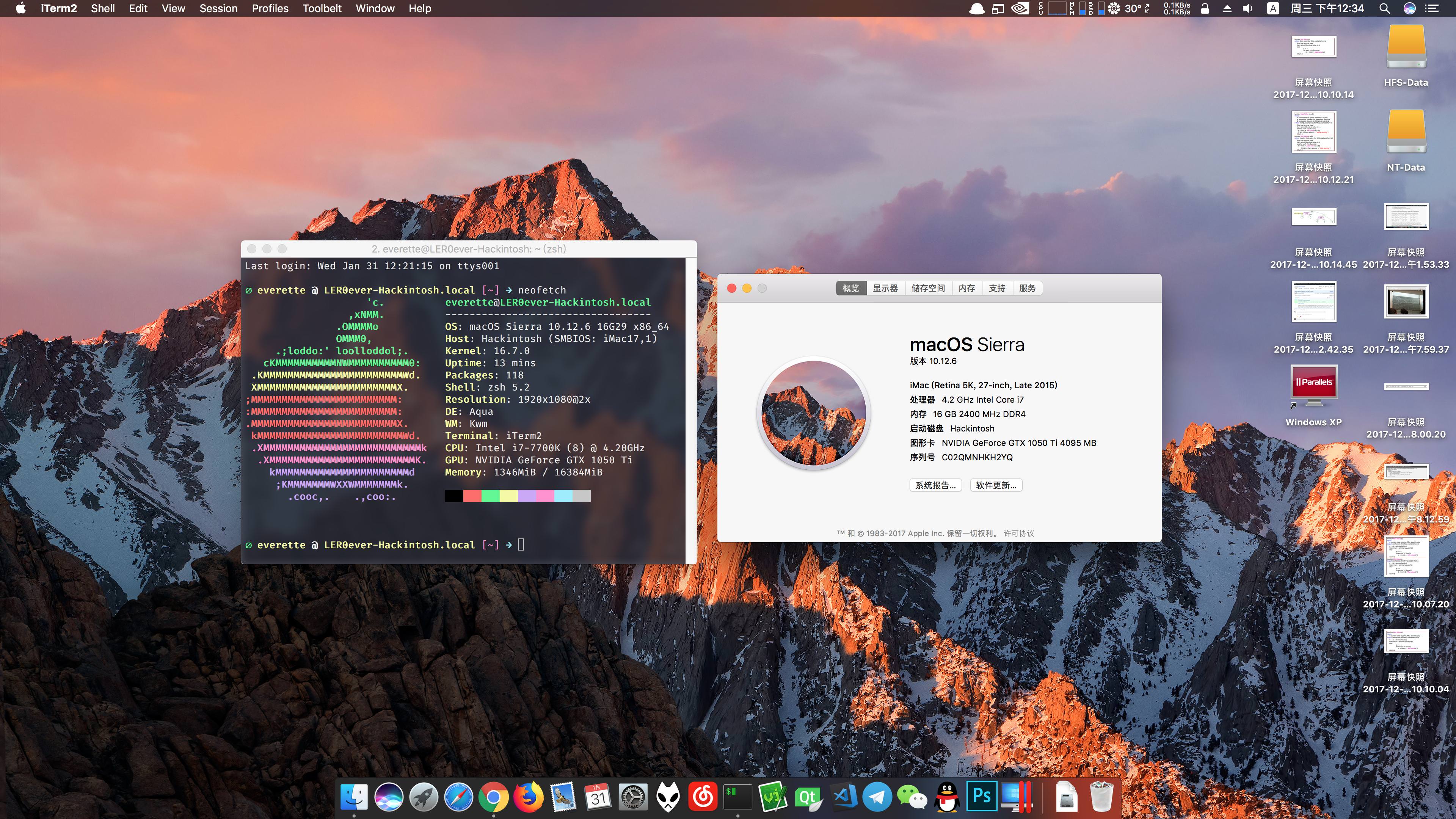Open Spotlight search magnifier icon
The height and width of the screenshot is (819, 1456).
(1384, 8)
